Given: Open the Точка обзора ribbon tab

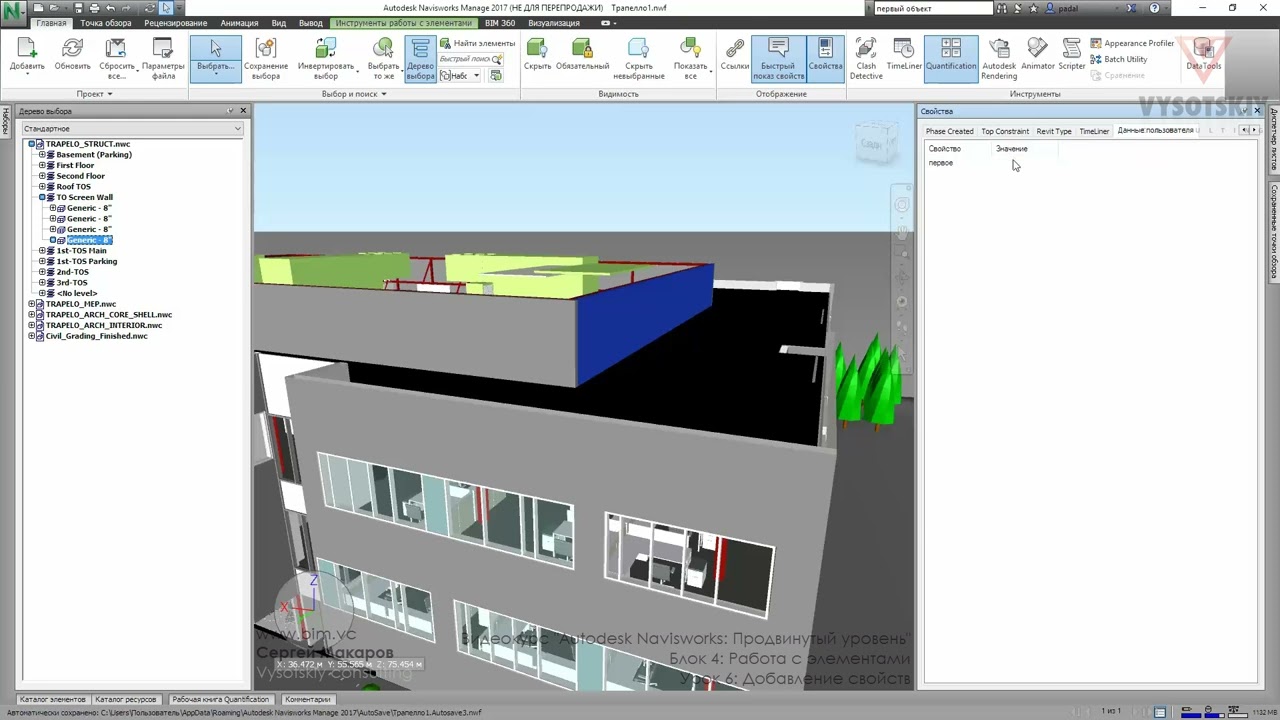Looking at the screenshot, I should tap(106, 23).
